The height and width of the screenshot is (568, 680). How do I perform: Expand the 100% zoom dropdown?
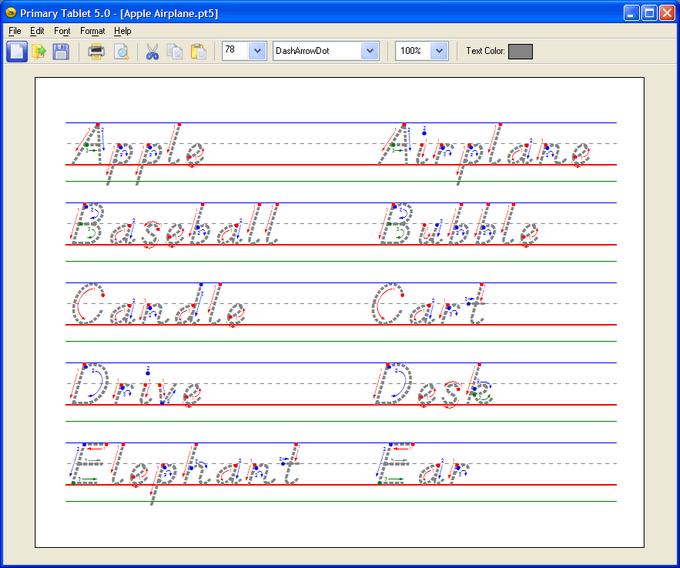438,51
